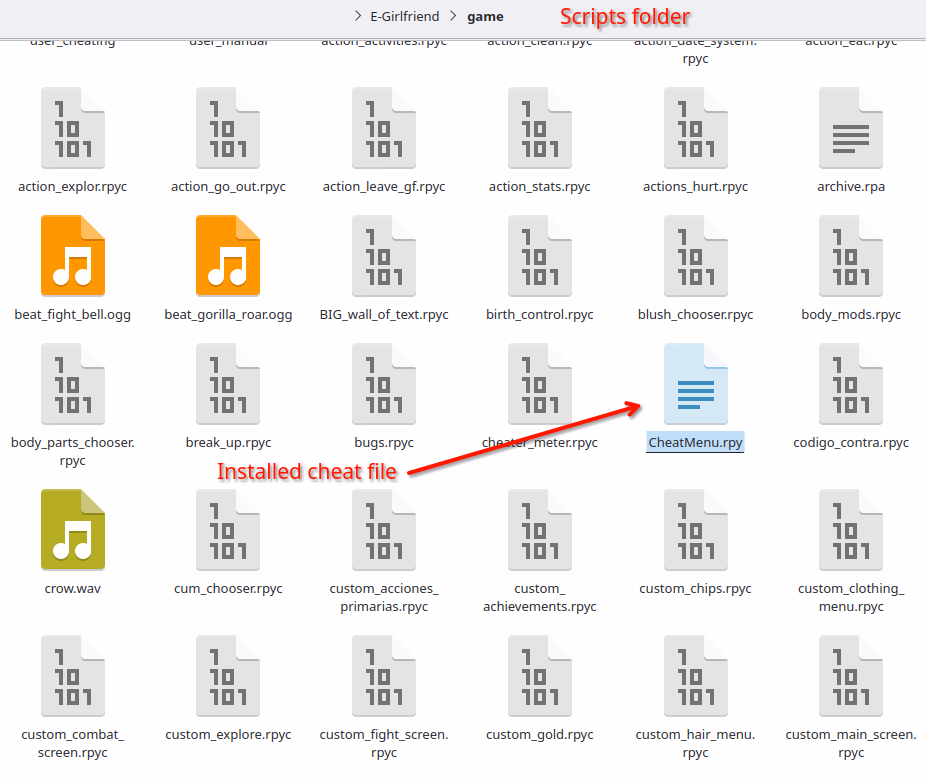Navigate to E-Girlfriend folder in breadcrumb
This screenshot has height=778, width=926.
pos(404,17)
